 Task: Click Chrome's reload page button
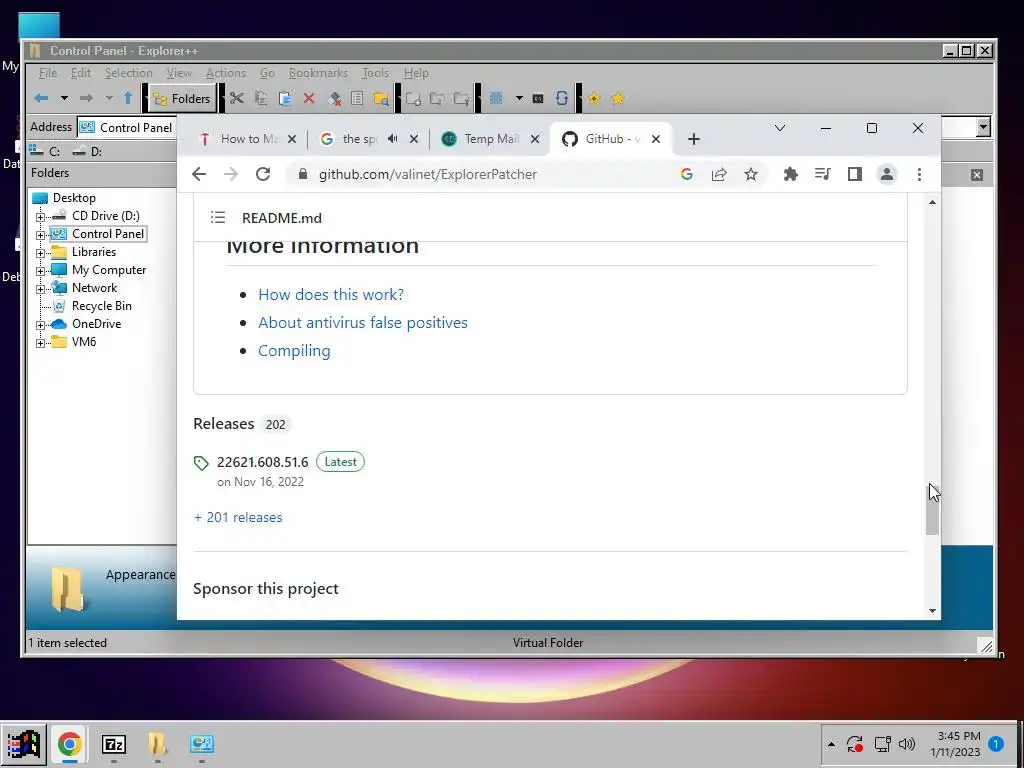click(263, 174)
